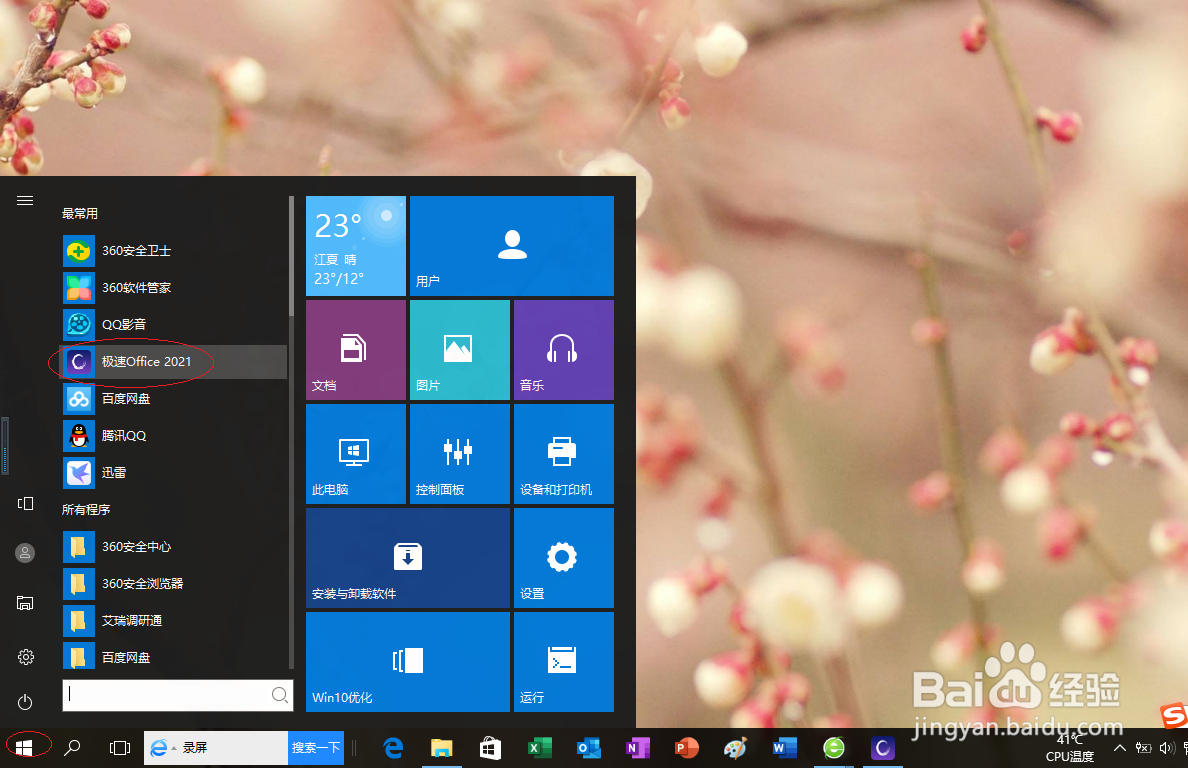Click the start menu search box
1188x768 pixels.
pos(177,695)
